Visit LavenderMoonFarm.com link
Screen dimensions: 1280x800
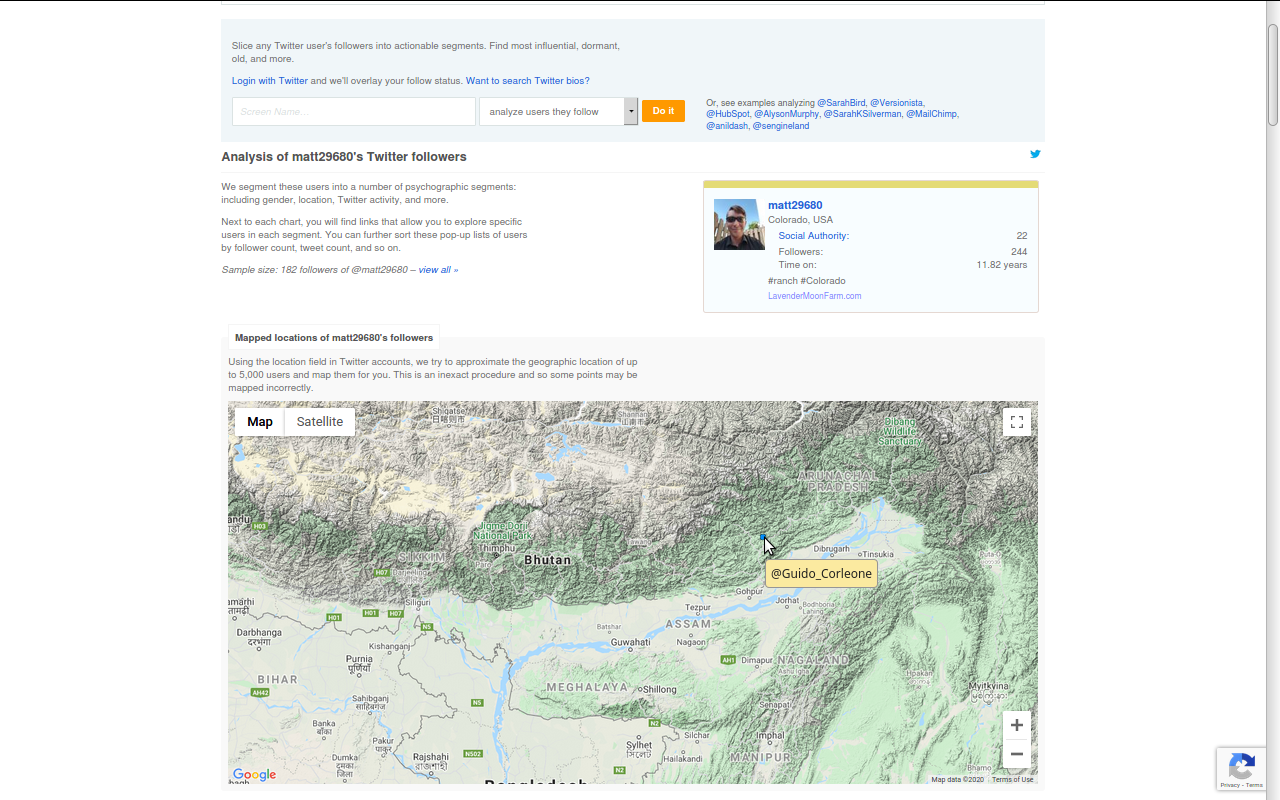(x=815, y=296)
